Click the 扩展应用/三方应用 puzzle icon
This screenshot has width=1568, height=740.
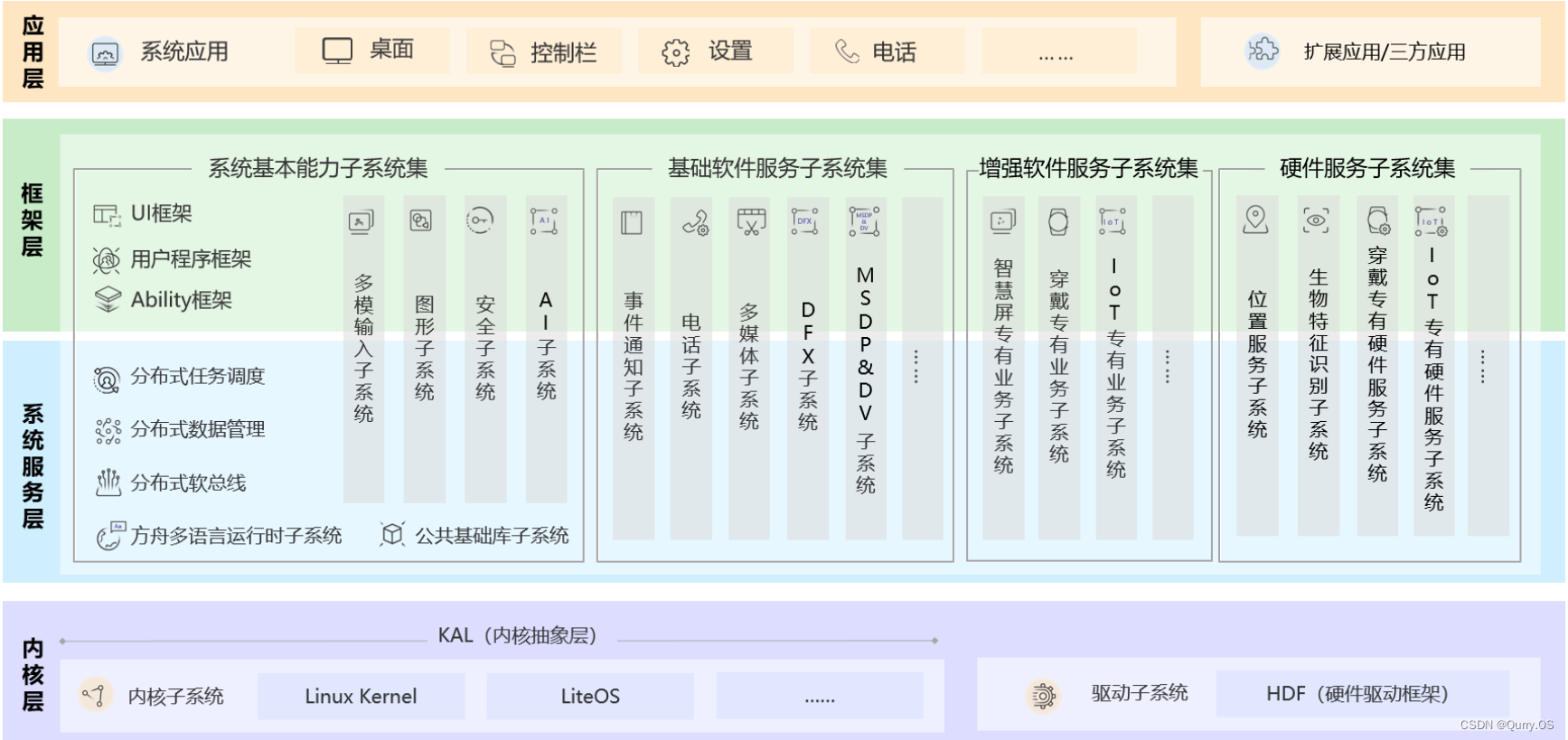coord(1263,51)
